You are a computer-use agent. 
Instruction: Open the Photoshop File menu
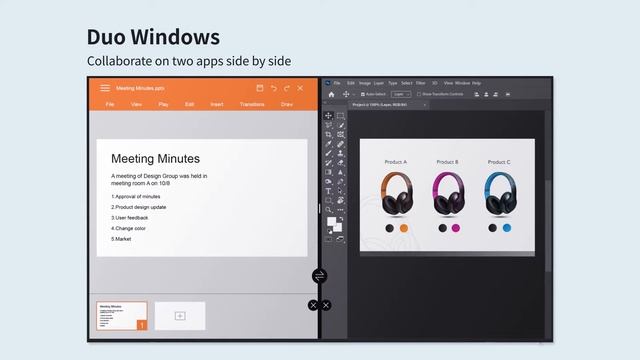pyautogui.click(x=337, y=83)
